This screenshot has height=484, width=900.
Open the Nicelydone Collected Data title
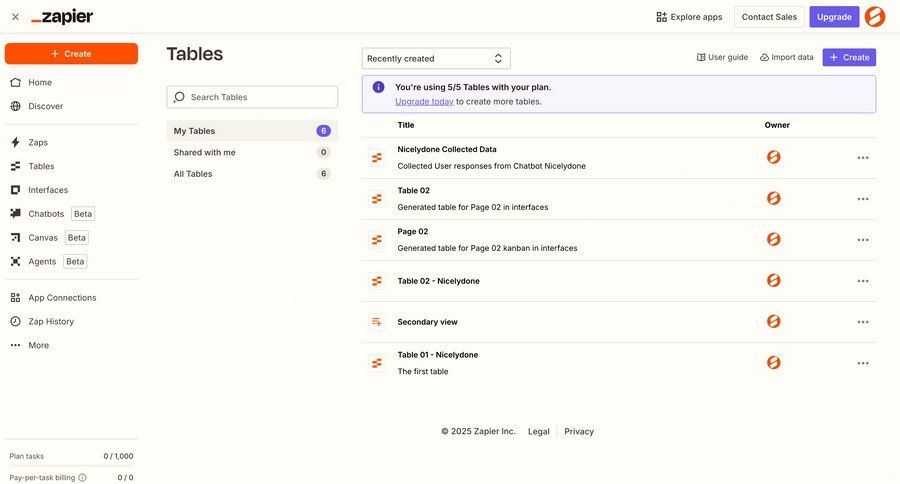447,149
